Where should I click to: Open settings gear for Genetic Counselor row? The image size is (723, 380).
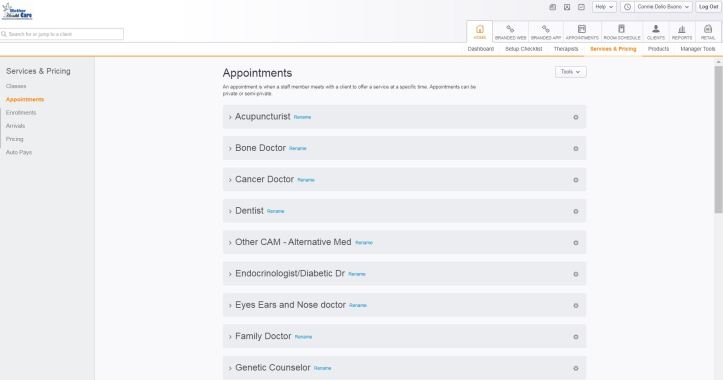point(575,368)
